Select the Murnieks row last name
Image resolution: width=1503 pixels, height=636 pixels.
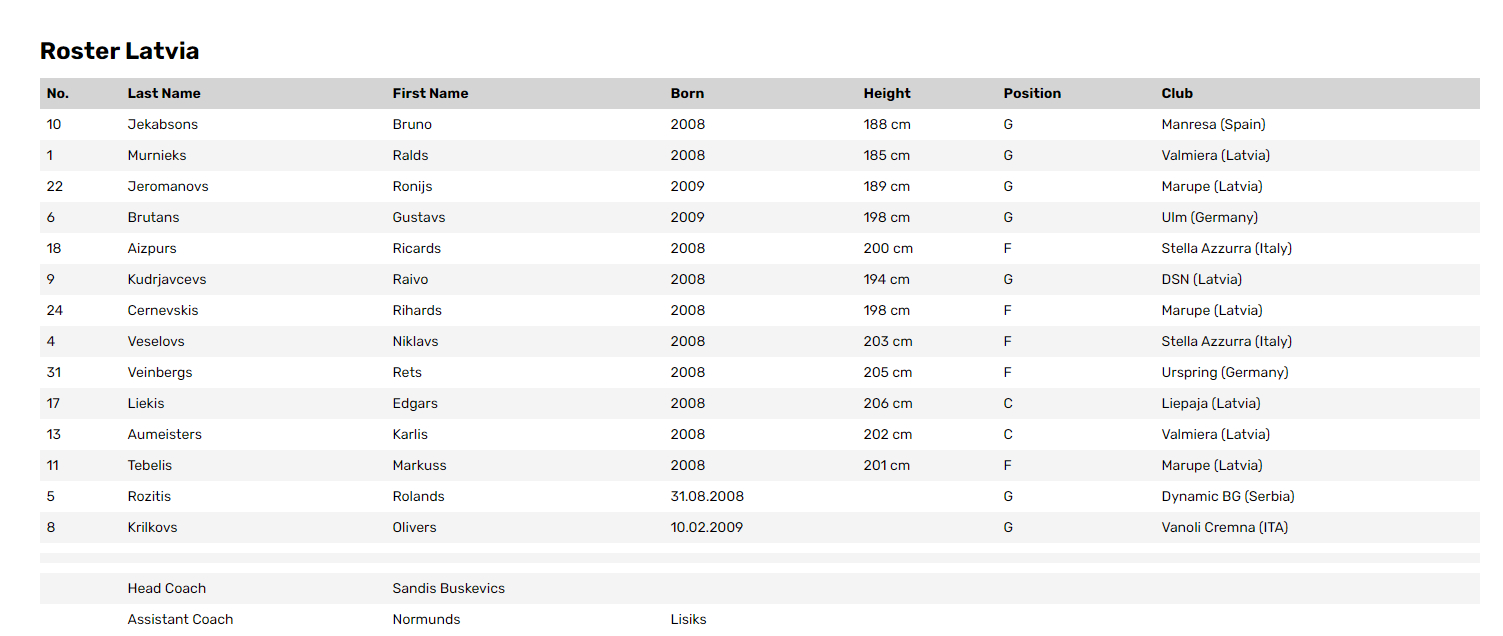[157, 155]
